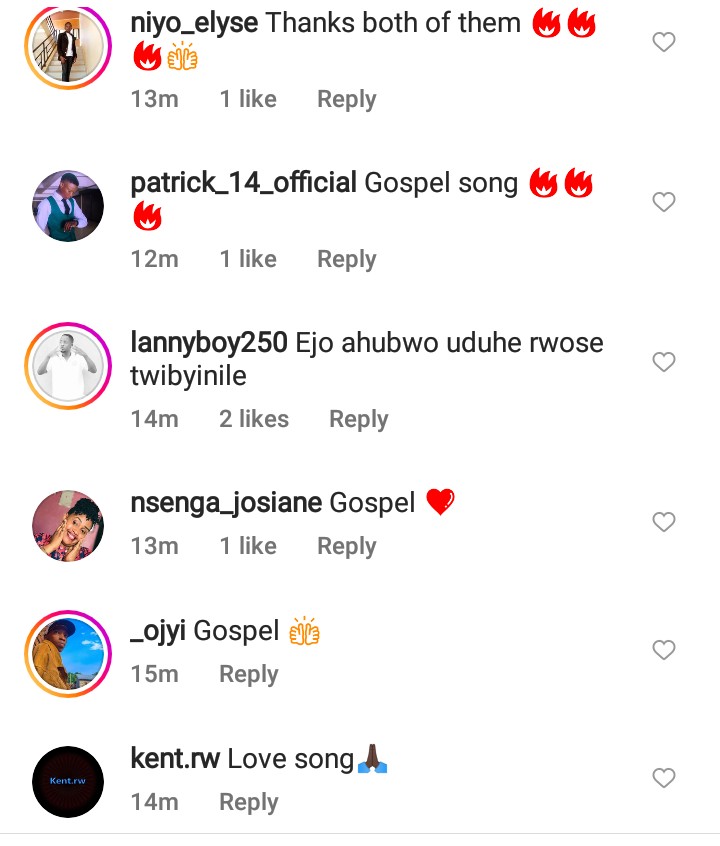The width and height of the screenshot is (720, 846).
Task: Like lannyboy250's comment using the heart
Action: (664, 362)
